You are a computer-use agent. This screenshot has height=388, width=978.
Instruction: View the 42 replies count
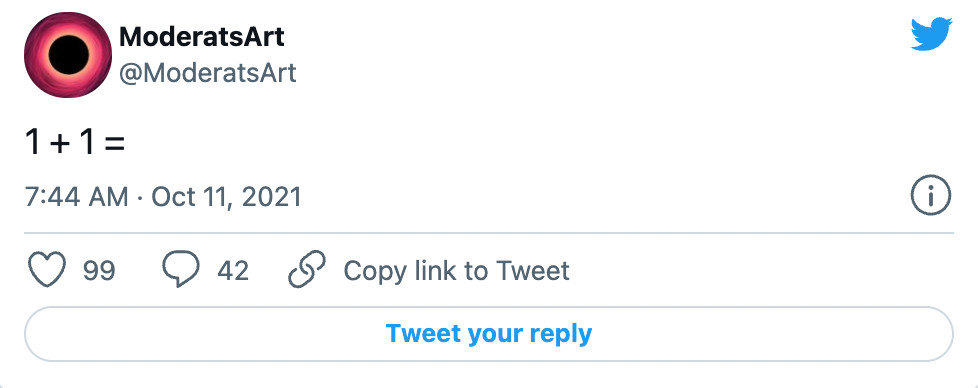(x=233, y=271)
